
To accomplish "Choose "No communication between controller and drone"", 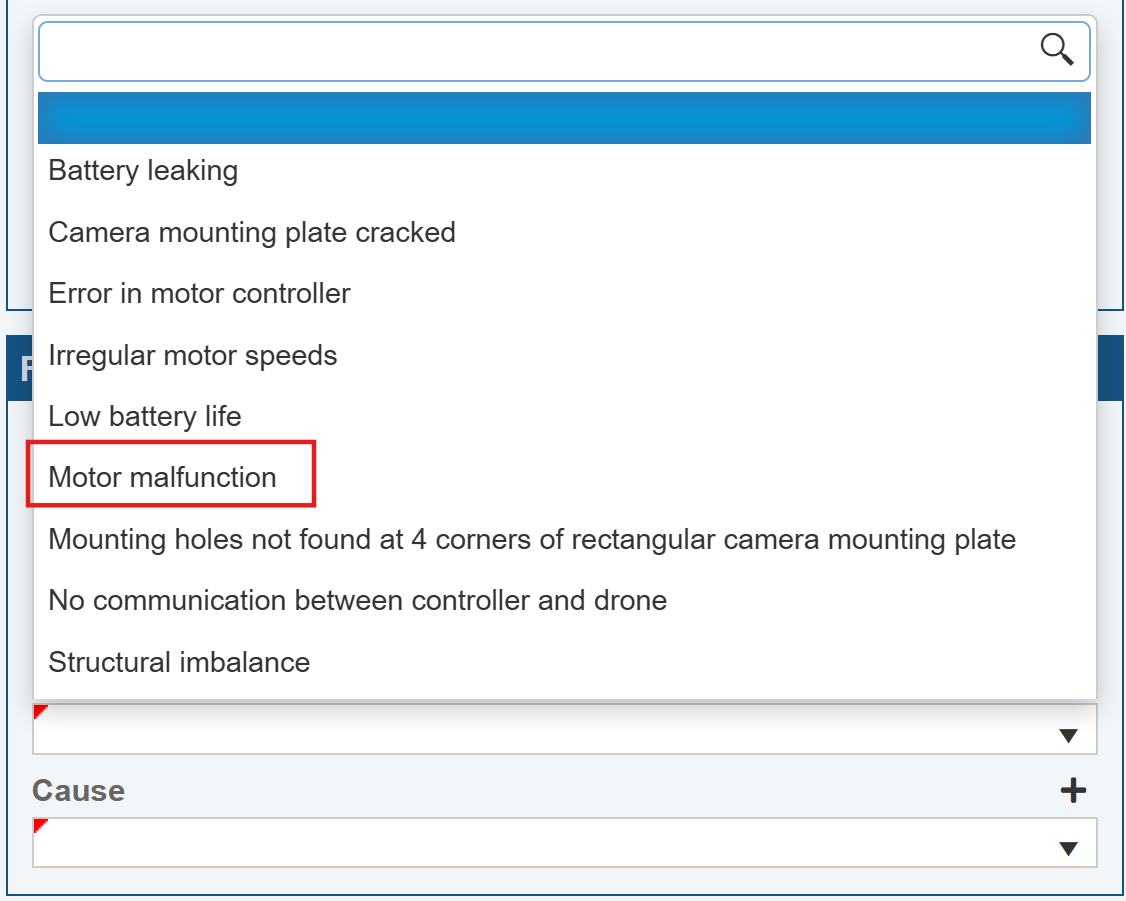I will point(358,601).
